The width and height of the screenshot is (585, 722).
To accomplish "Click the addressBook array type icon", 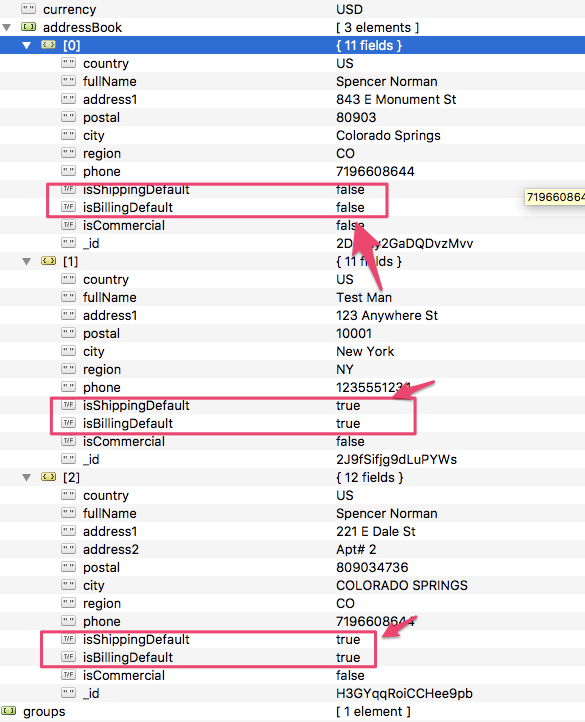I will 29,27.
